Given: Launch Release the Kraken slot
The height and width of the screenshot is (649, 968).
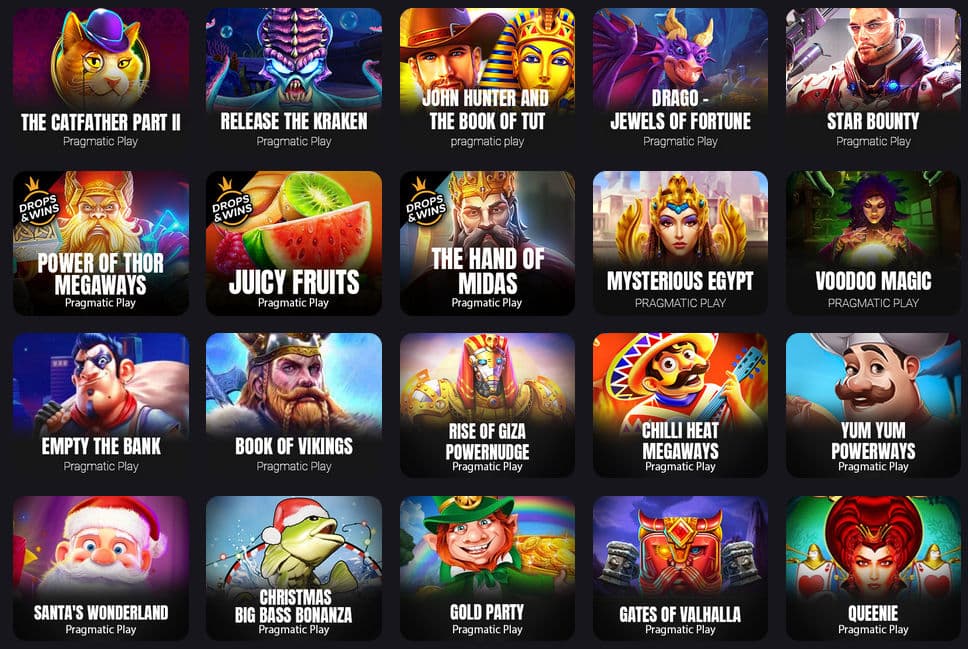Looking at the screenshot, I should click(294, 80).
